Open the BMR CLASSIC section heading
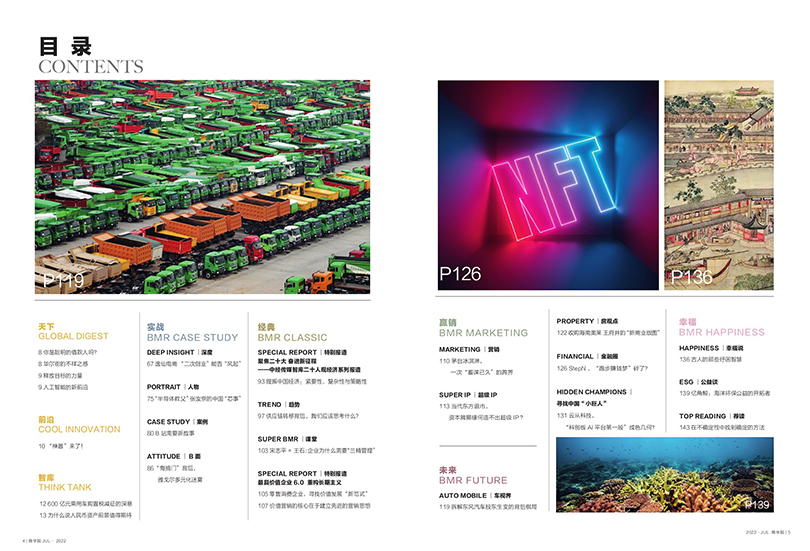 [292, 338]
